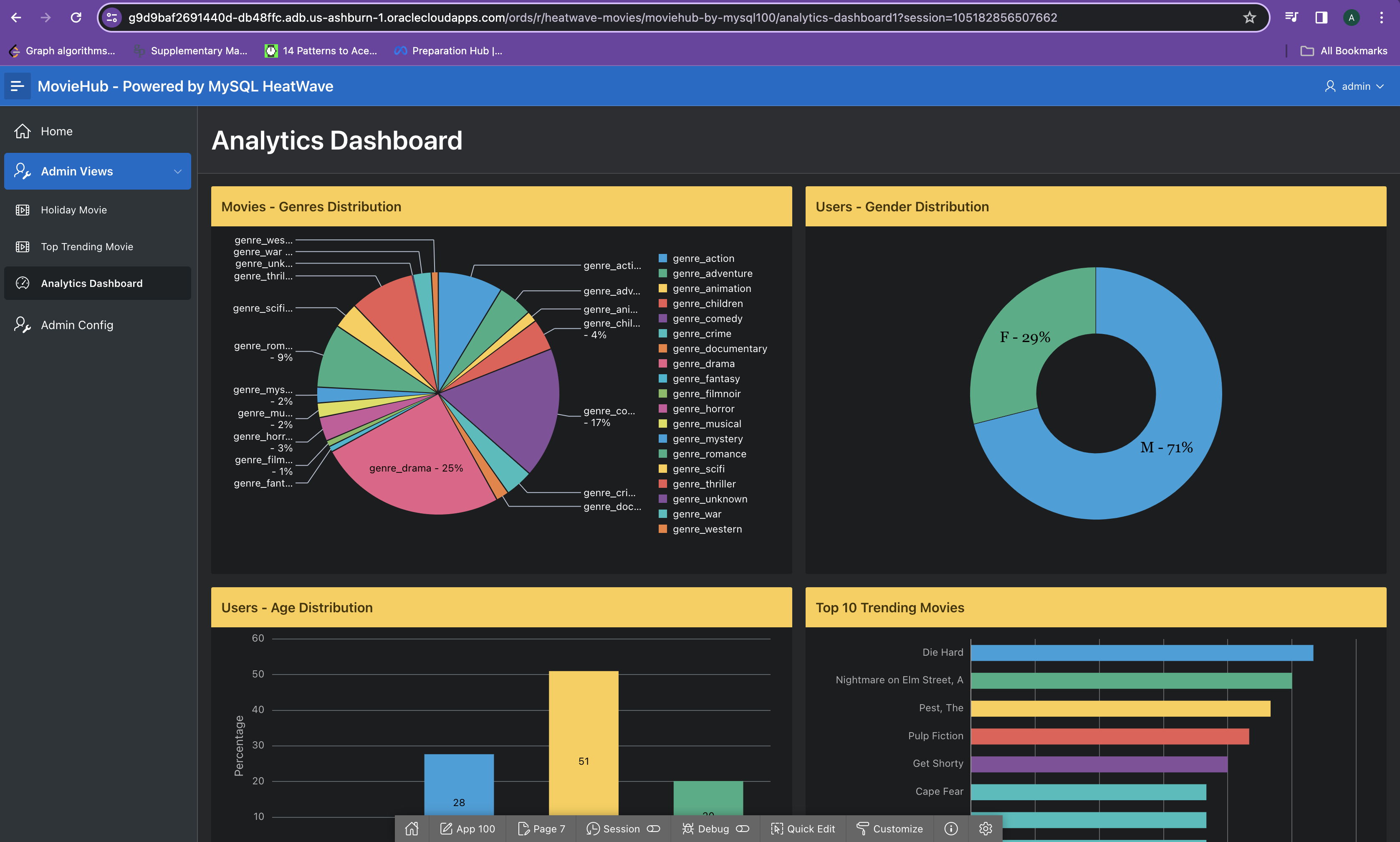Click the hamburger navigation menu icon
Viewport: 1400px width, 842px height.
coord(17,86)
